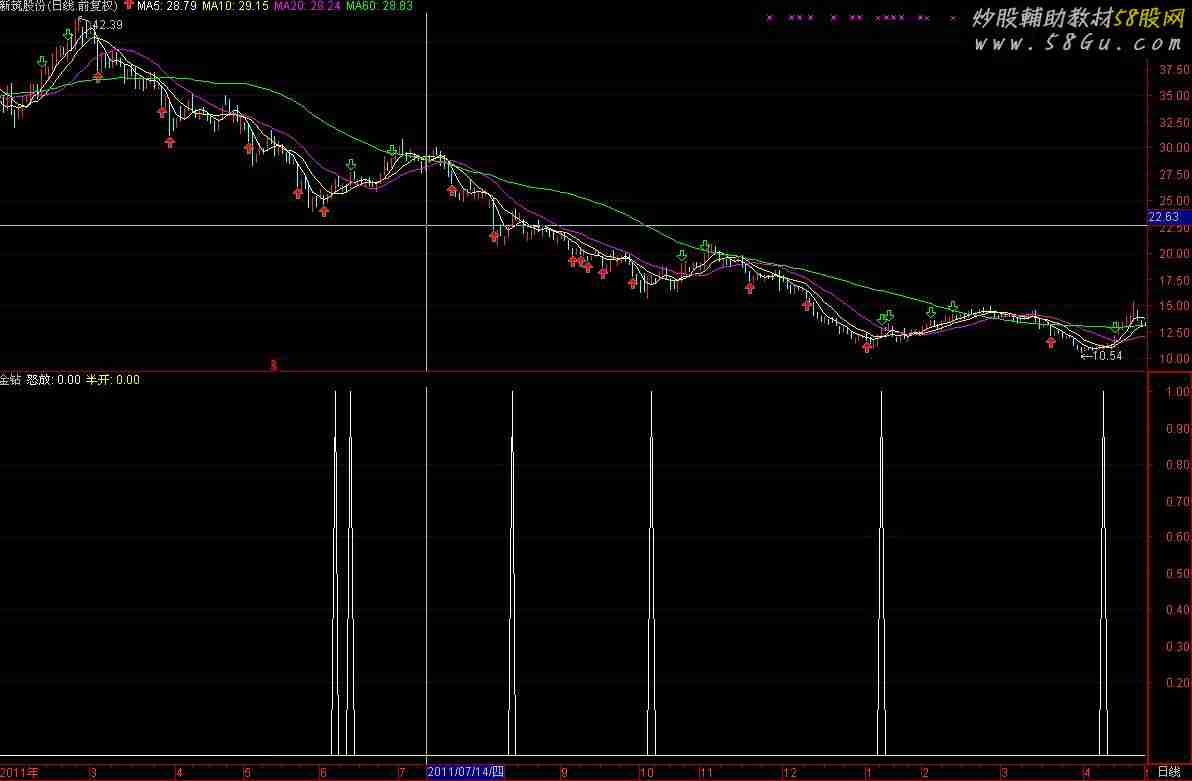
Task: Click the red arrow icon before MA5
Action: pos(129,6)
